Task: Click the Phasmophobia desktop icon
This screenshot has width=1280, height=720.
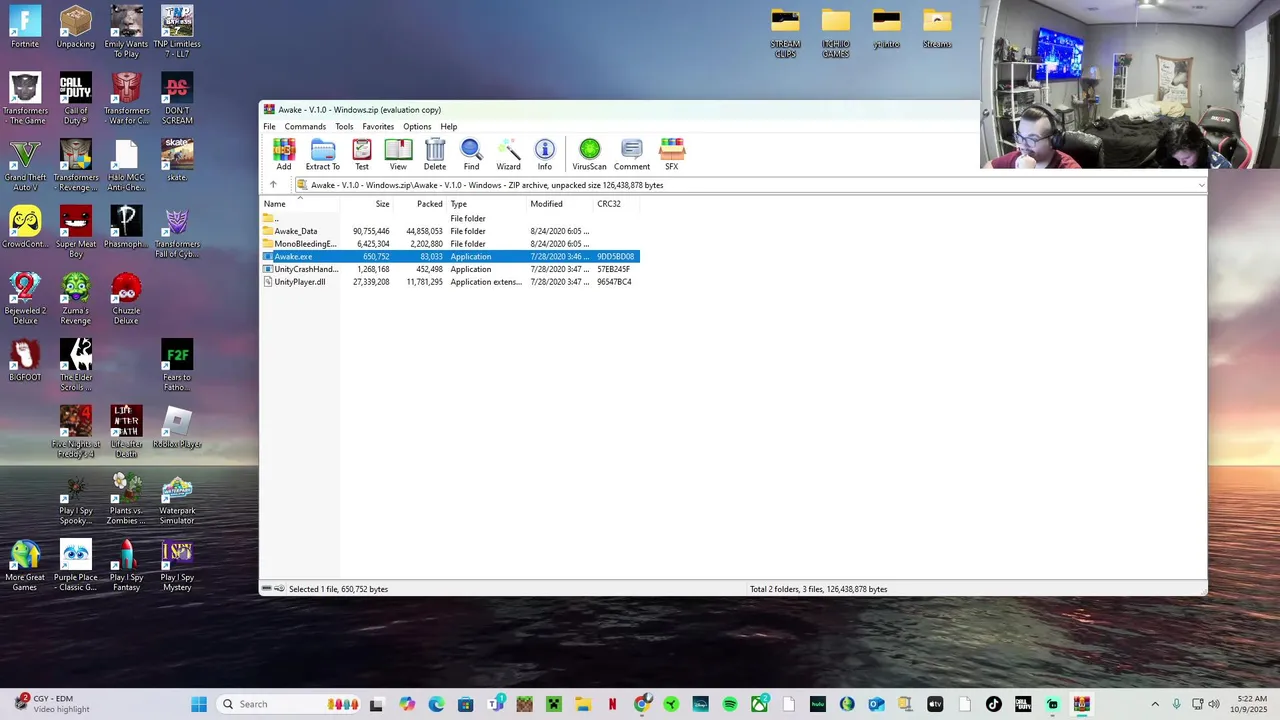Action: [x=126, y=227]
